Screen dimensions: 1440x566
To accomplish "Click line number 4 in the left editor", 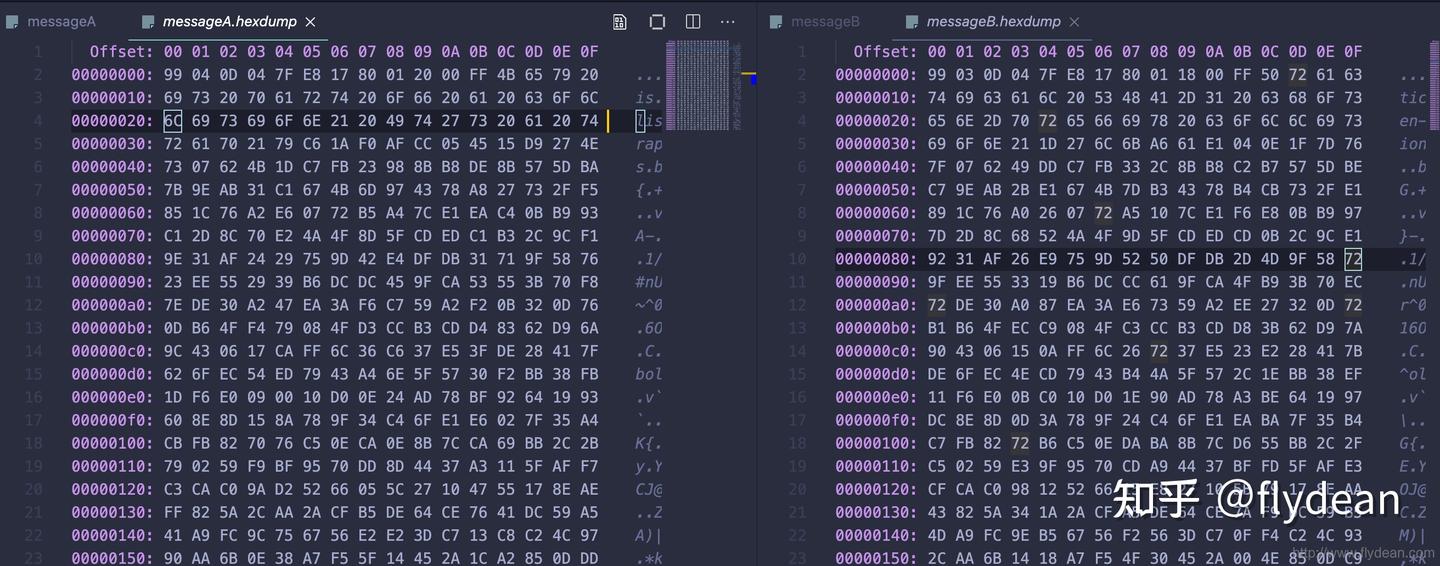I will tap(37, 121).
